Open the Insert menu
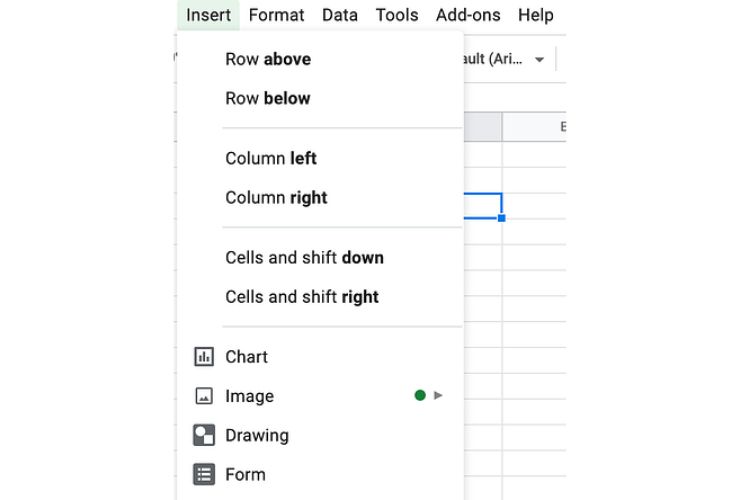740x500 pixels. click(208, 15)
